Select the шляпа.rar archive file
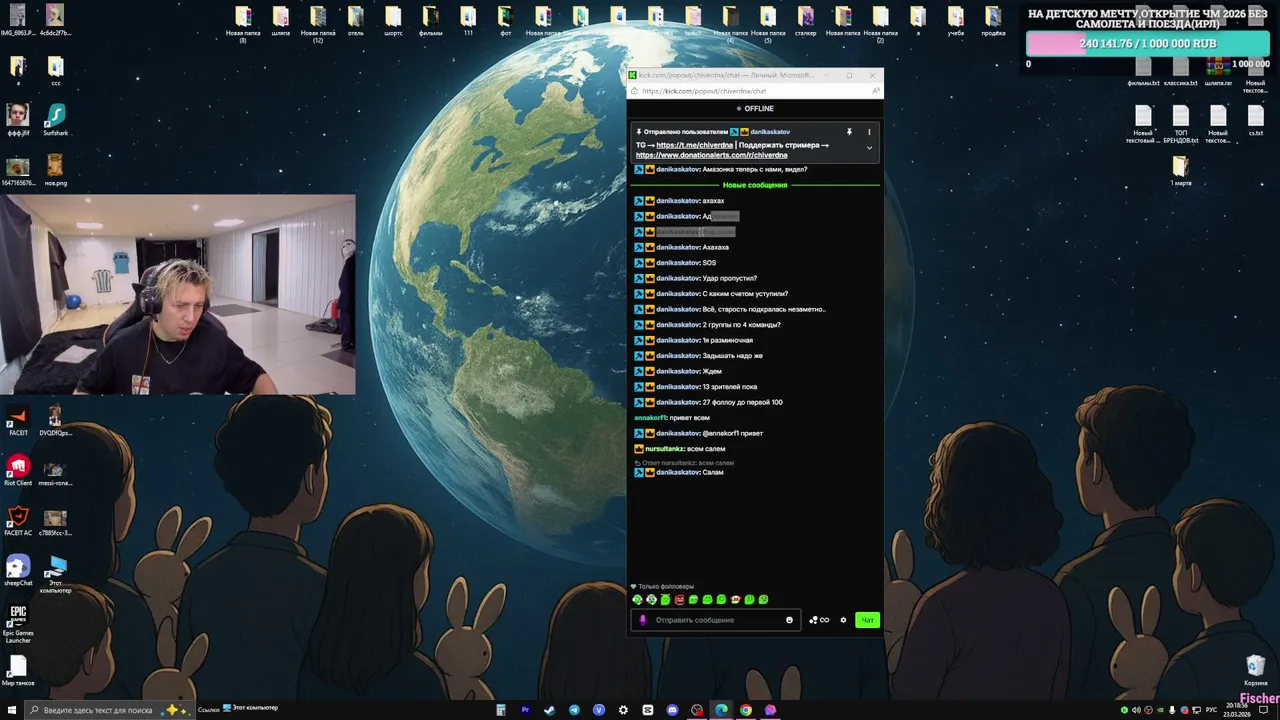This screenshot has height=720, width=1280. [x=1218, y=71]
